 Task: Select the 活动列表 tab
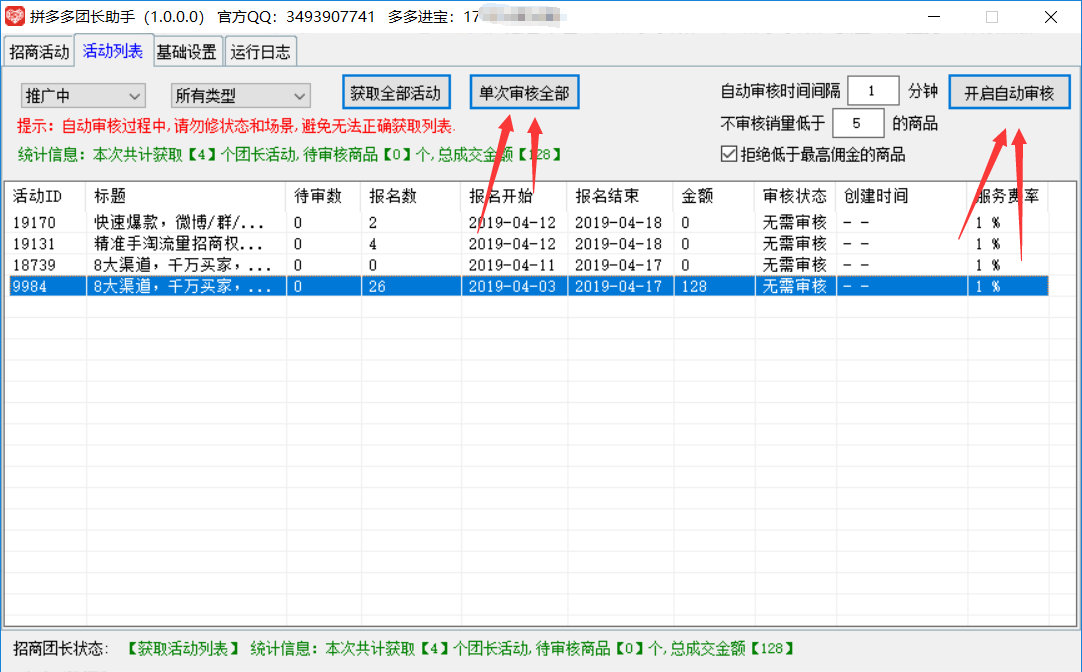(x=113, y=51)
